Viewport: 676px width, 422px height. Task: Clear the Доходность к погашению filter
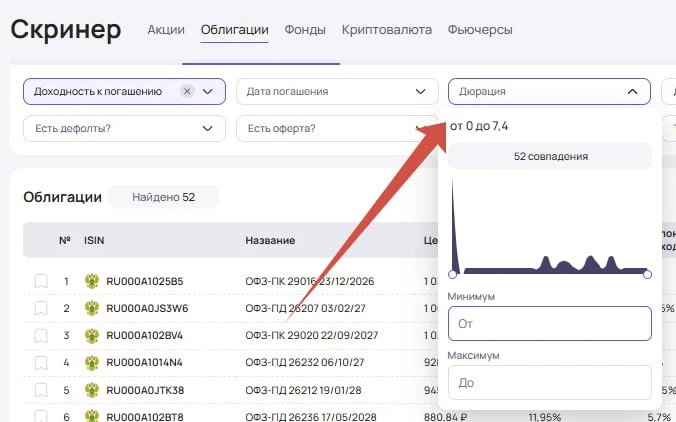click(x=187, y=91)
